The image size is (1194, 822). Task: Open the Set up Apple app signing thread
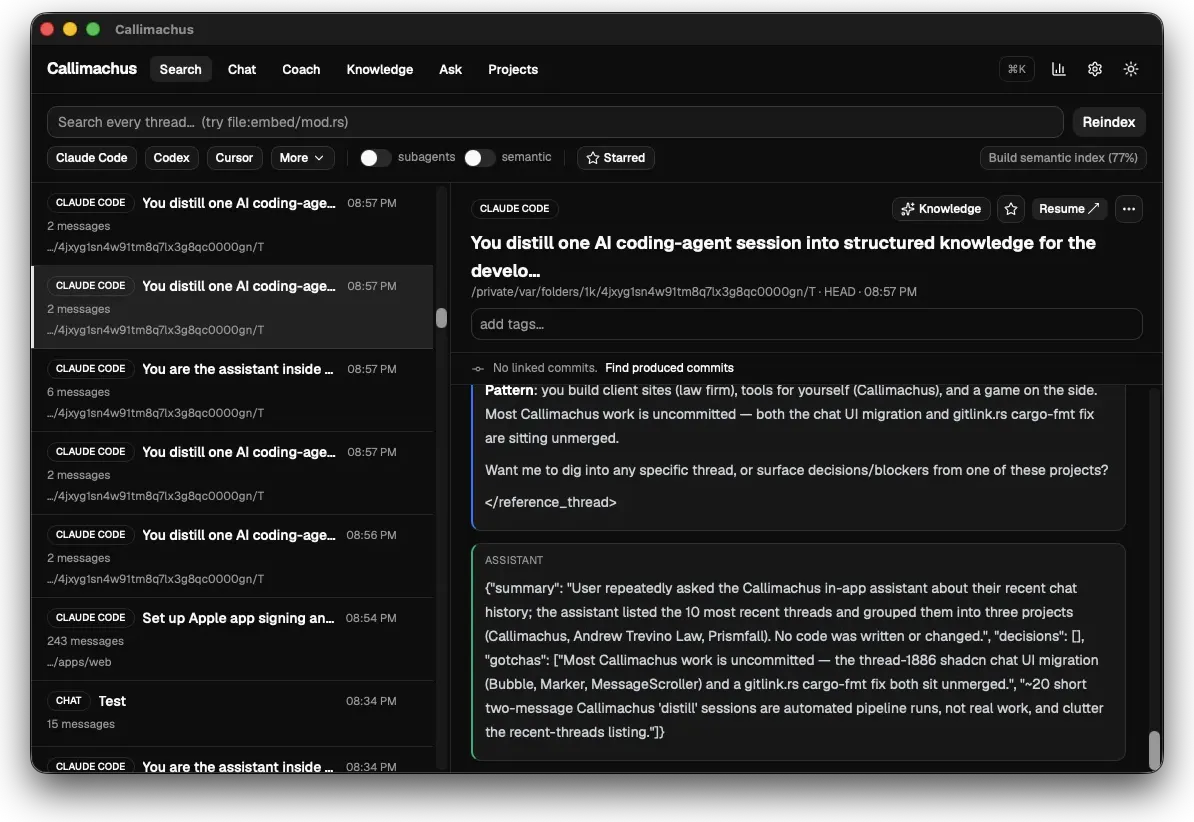coord(232,639)
